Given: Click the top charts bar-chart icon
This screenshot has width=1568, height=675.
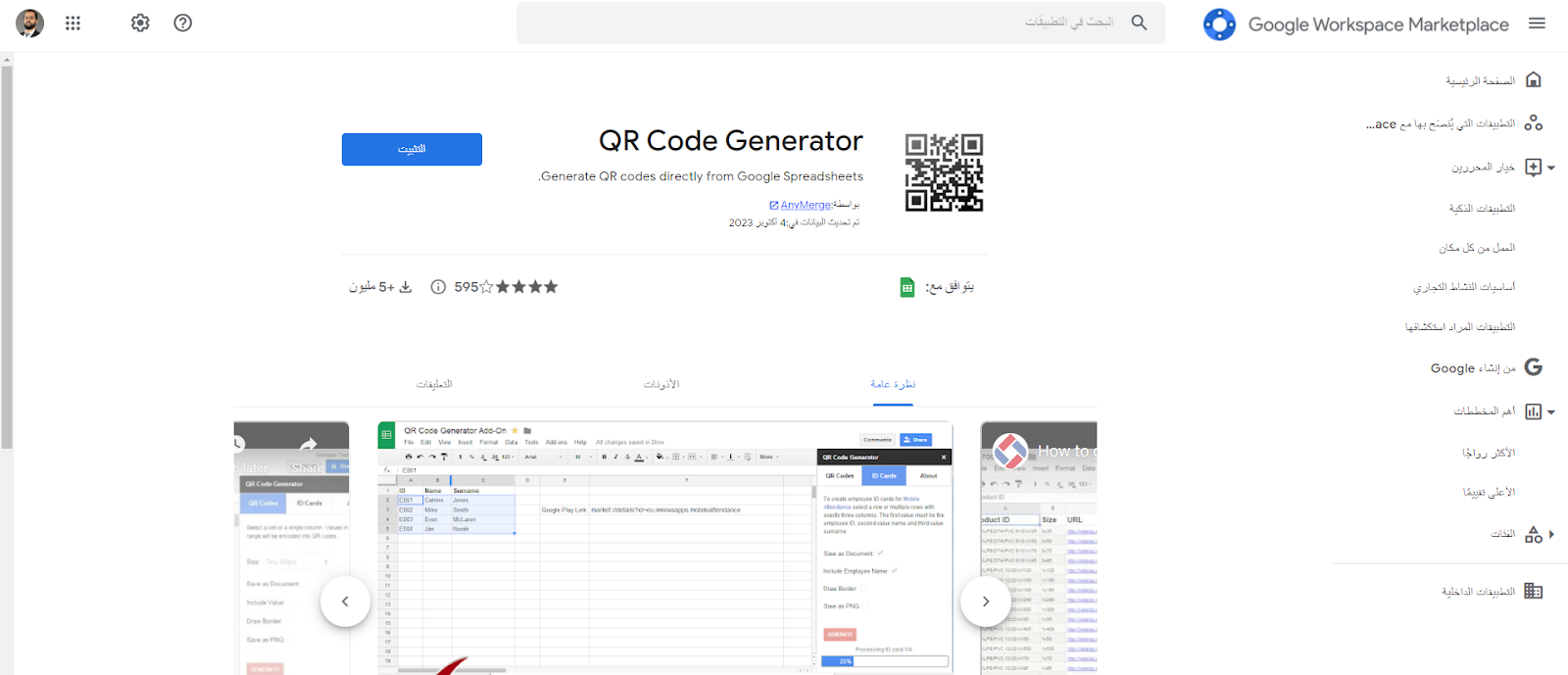Looking at the screenshot, I should tap(1534, 411).
